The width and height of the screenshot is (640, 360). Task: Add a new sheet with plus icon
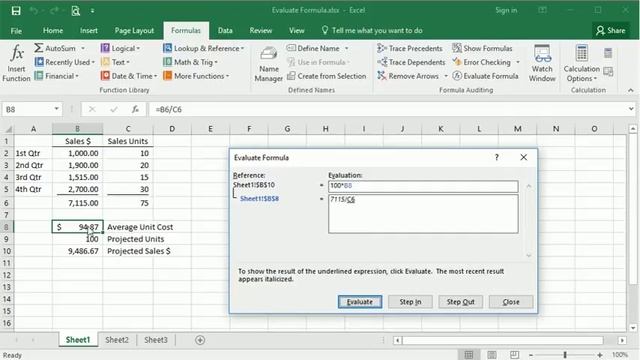pyautogui.click(x=200, y=340)
